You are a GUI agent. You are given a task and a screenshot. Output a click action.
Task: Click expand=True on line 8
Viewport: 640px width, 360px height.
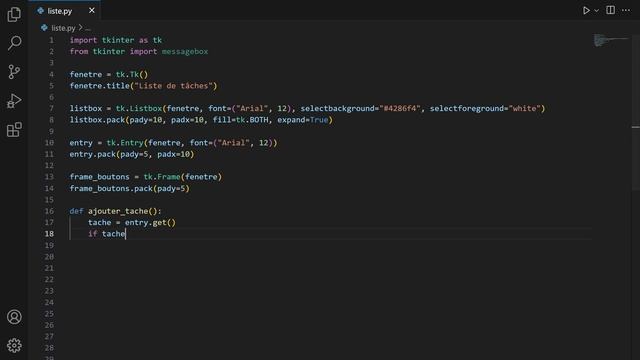point(303,120)
